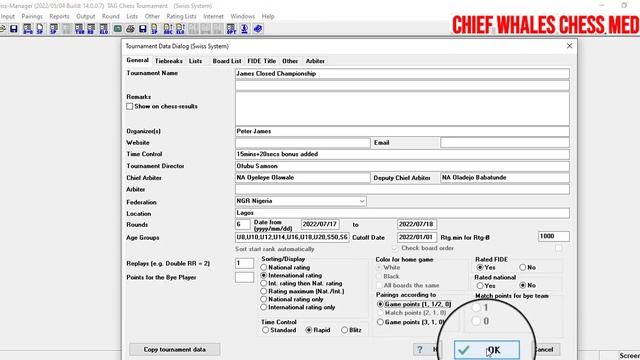Screen dimensions: 640x360
Task: Set Time Control to Rapid
Action: point(309,330)
